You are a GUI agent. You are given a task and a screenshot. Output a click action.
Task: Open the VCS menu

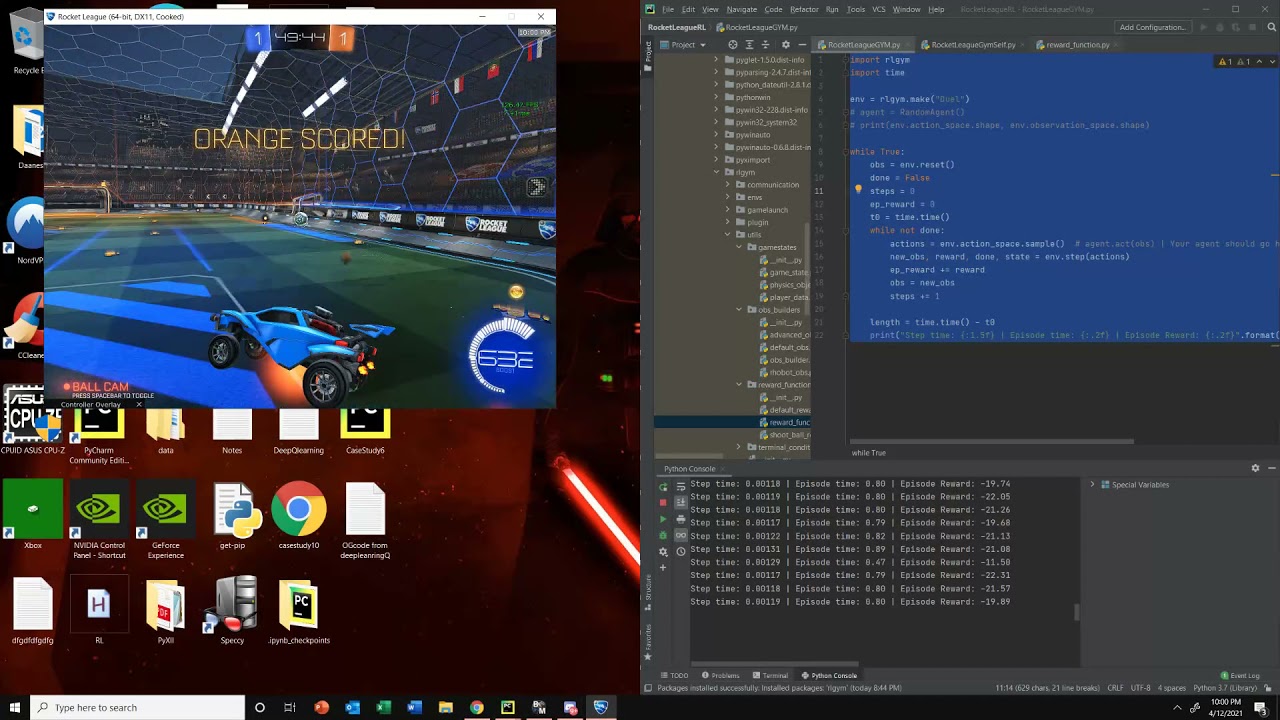[x=879, y=9]
